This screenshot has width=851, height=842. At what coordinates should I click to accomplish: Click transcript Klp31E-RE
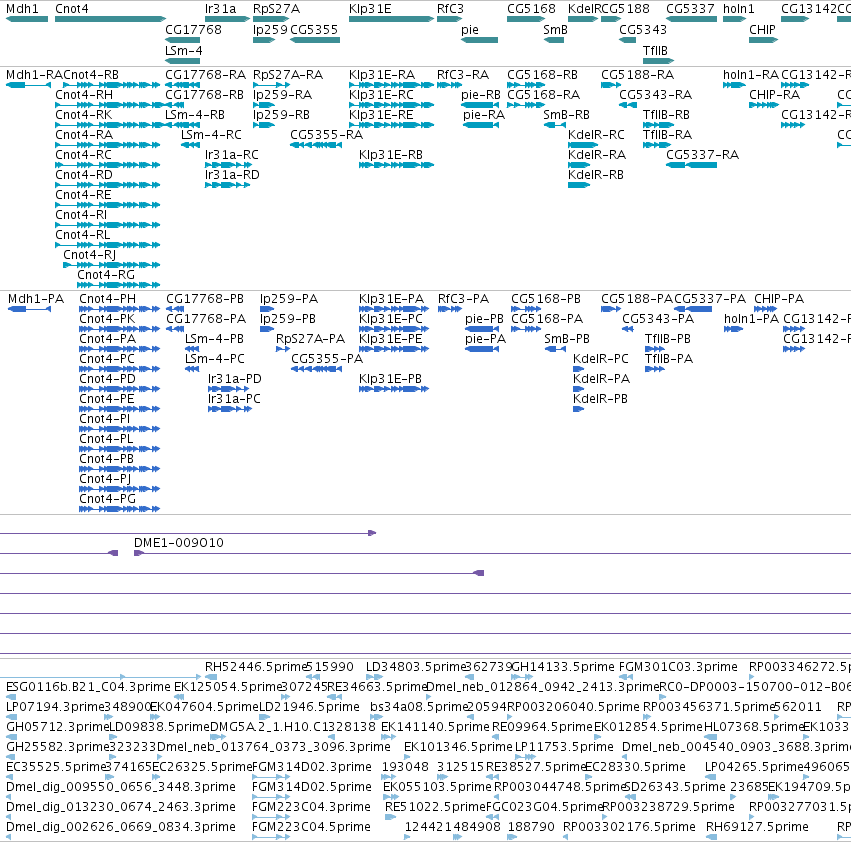(382, 115)
